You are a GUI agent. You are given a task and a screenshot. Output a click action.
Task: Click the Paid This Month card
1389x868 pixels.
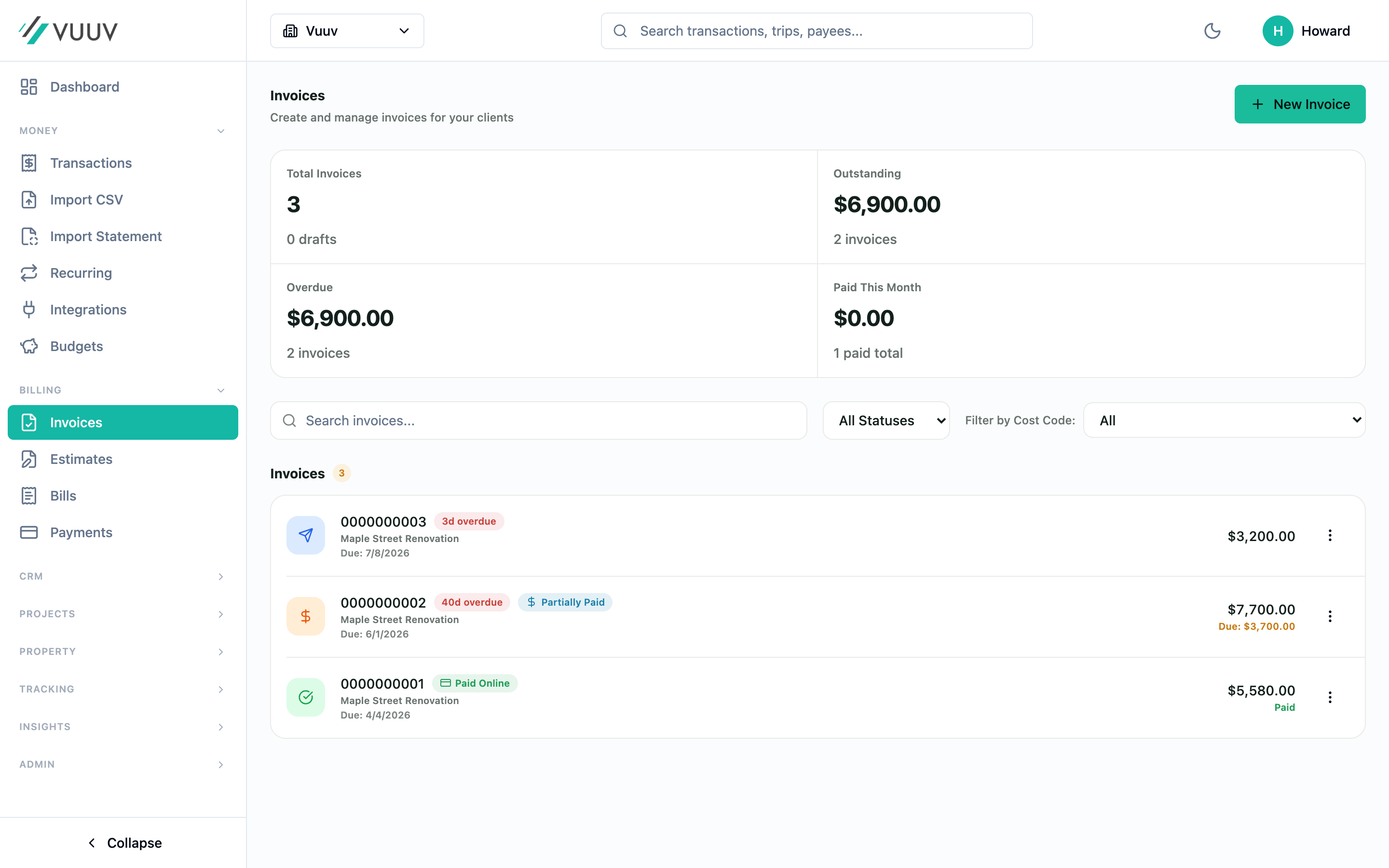pos(1090,320)
